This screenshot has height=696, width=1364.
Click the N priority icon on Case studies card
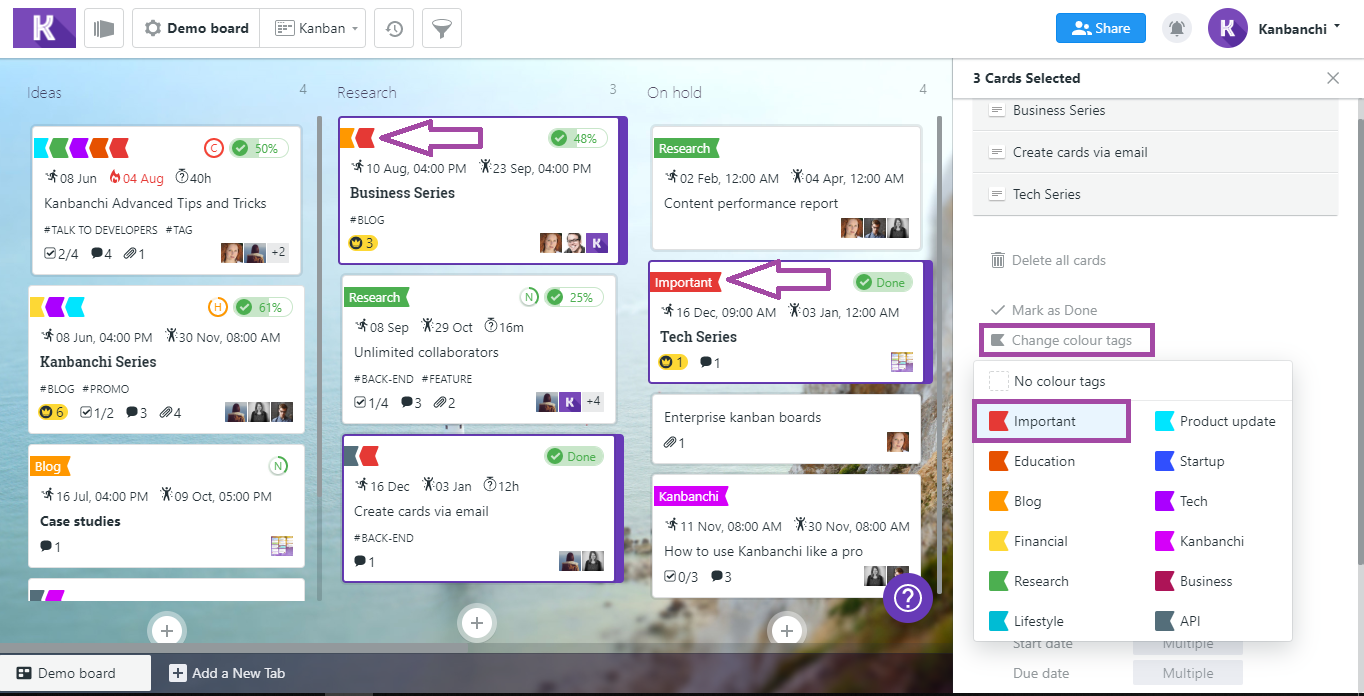point(278,466)
